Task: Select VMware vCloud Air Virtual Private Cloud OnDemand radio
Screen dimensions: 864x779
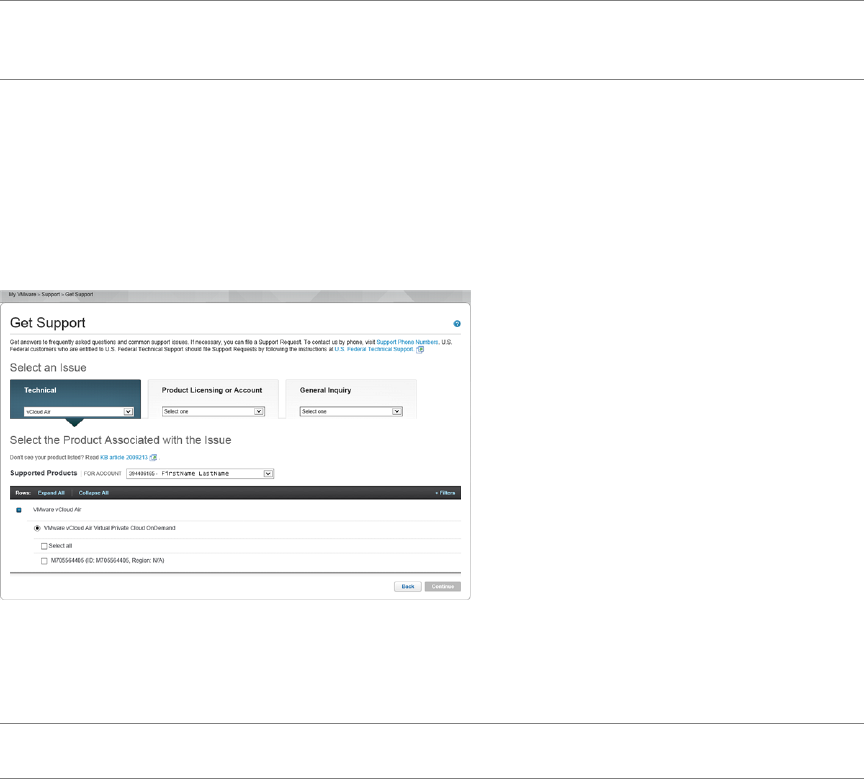Action: point(37,528)
